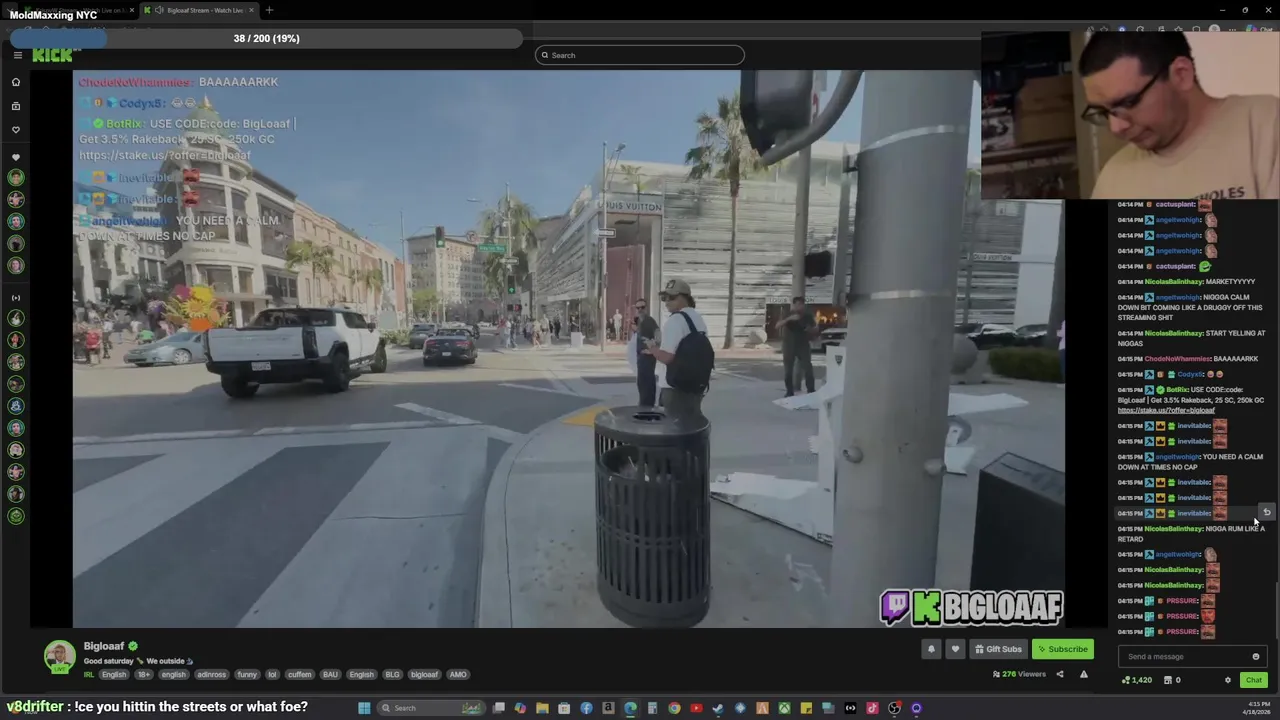Click the 'AMO' tag
1280x720 pixels.
pos(458,674)
